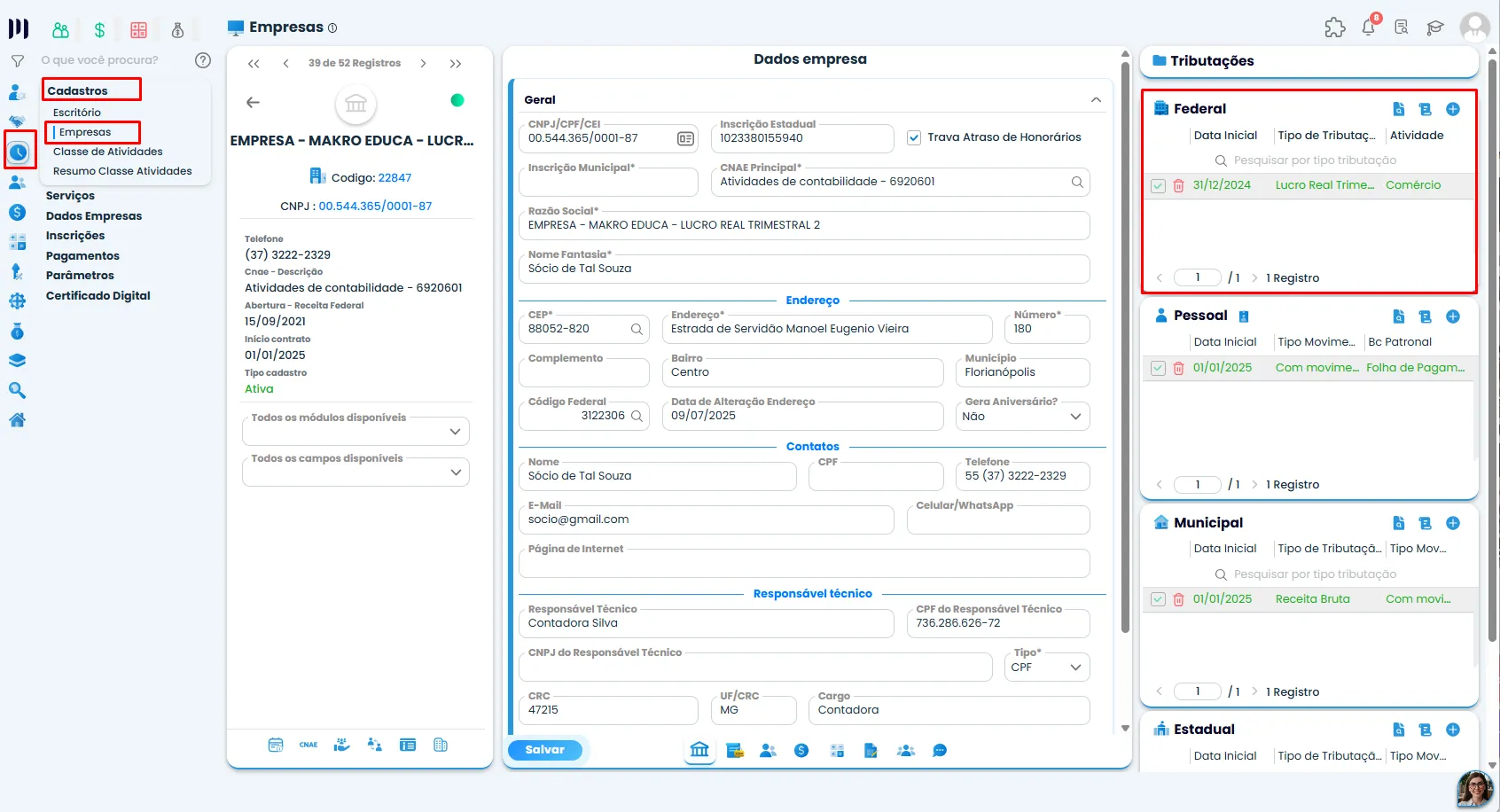Open the puzzle-piece integrations icon
The width and height of the screenshot is (1500, 812).
[1335, 27]
